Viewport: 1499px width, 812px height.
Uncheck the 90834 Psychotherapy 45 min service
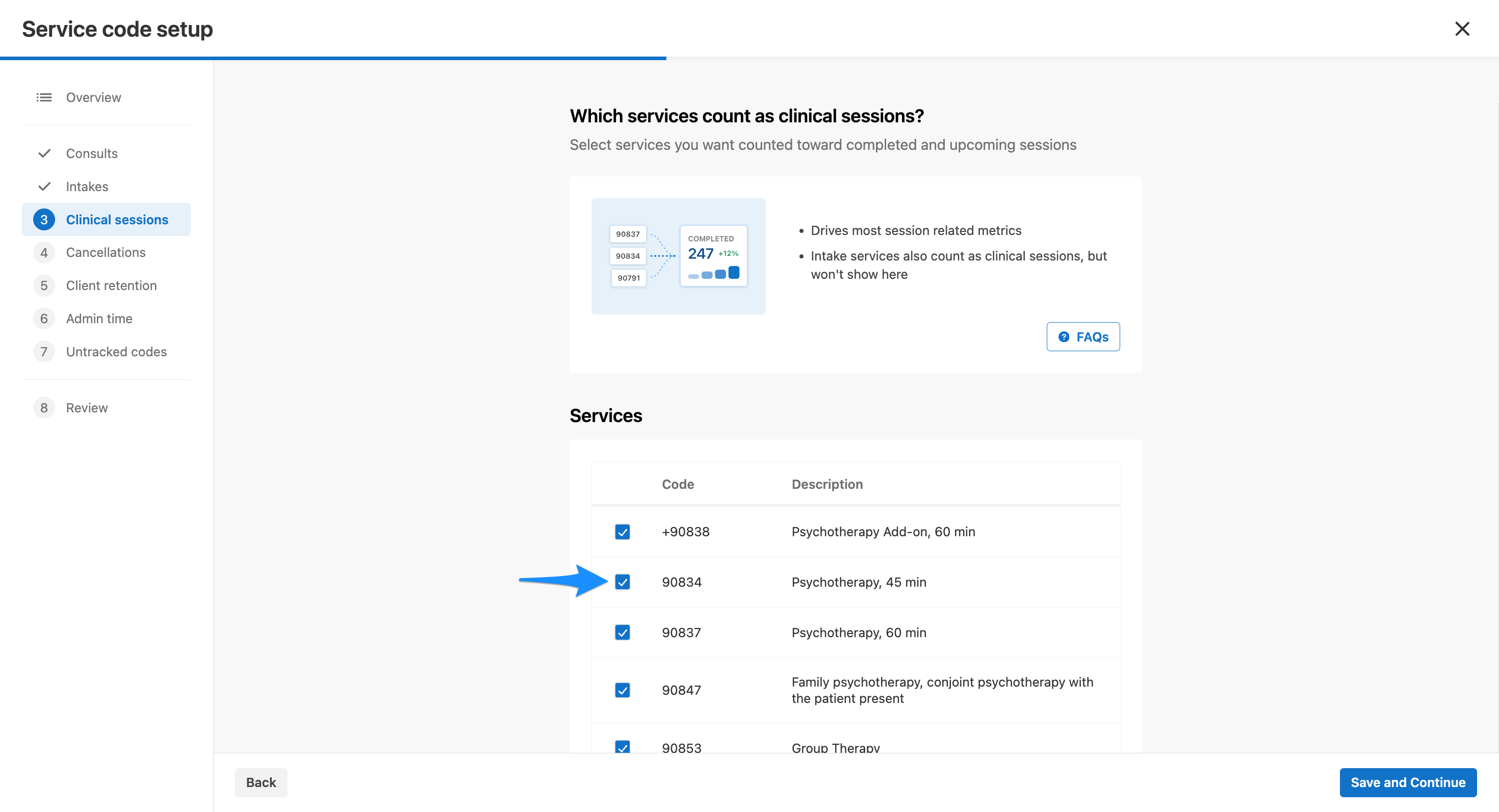point(622,582)
